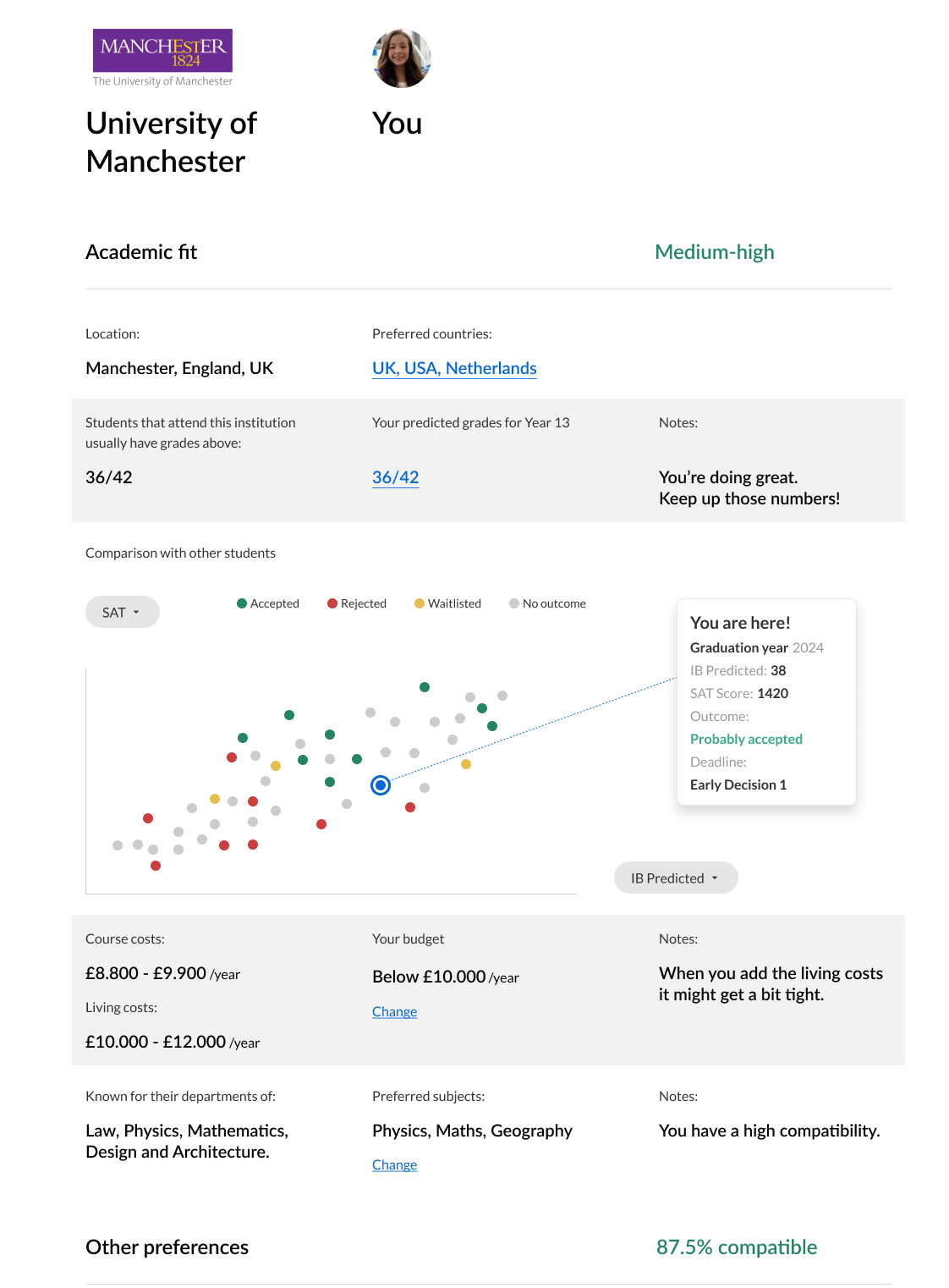Open the SAT axis dropdown
The height and width of the screenshot is (1288, 949).
click(123, 612)
